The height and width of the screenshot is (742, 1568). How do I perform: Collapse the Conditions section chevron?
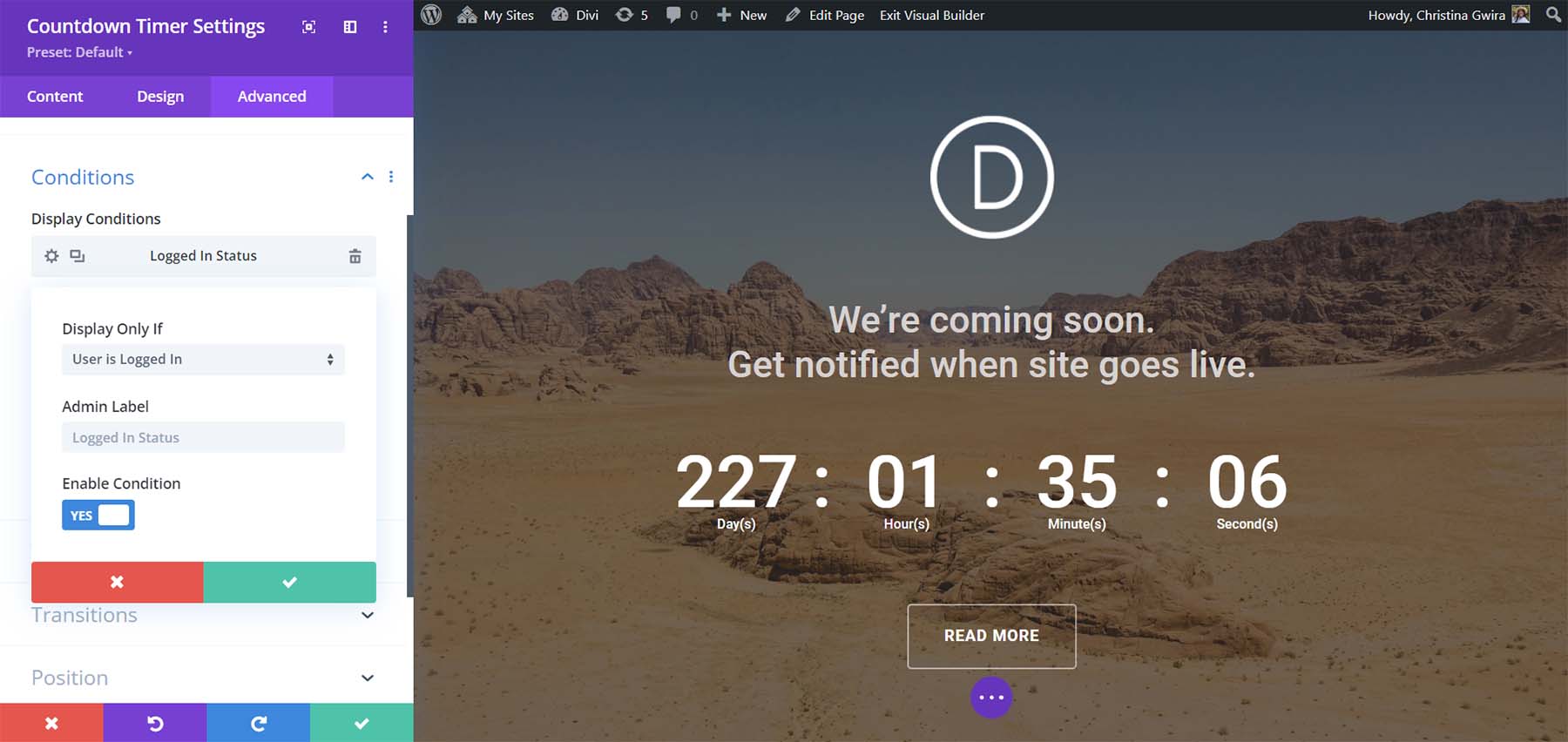tap(368, 177)
